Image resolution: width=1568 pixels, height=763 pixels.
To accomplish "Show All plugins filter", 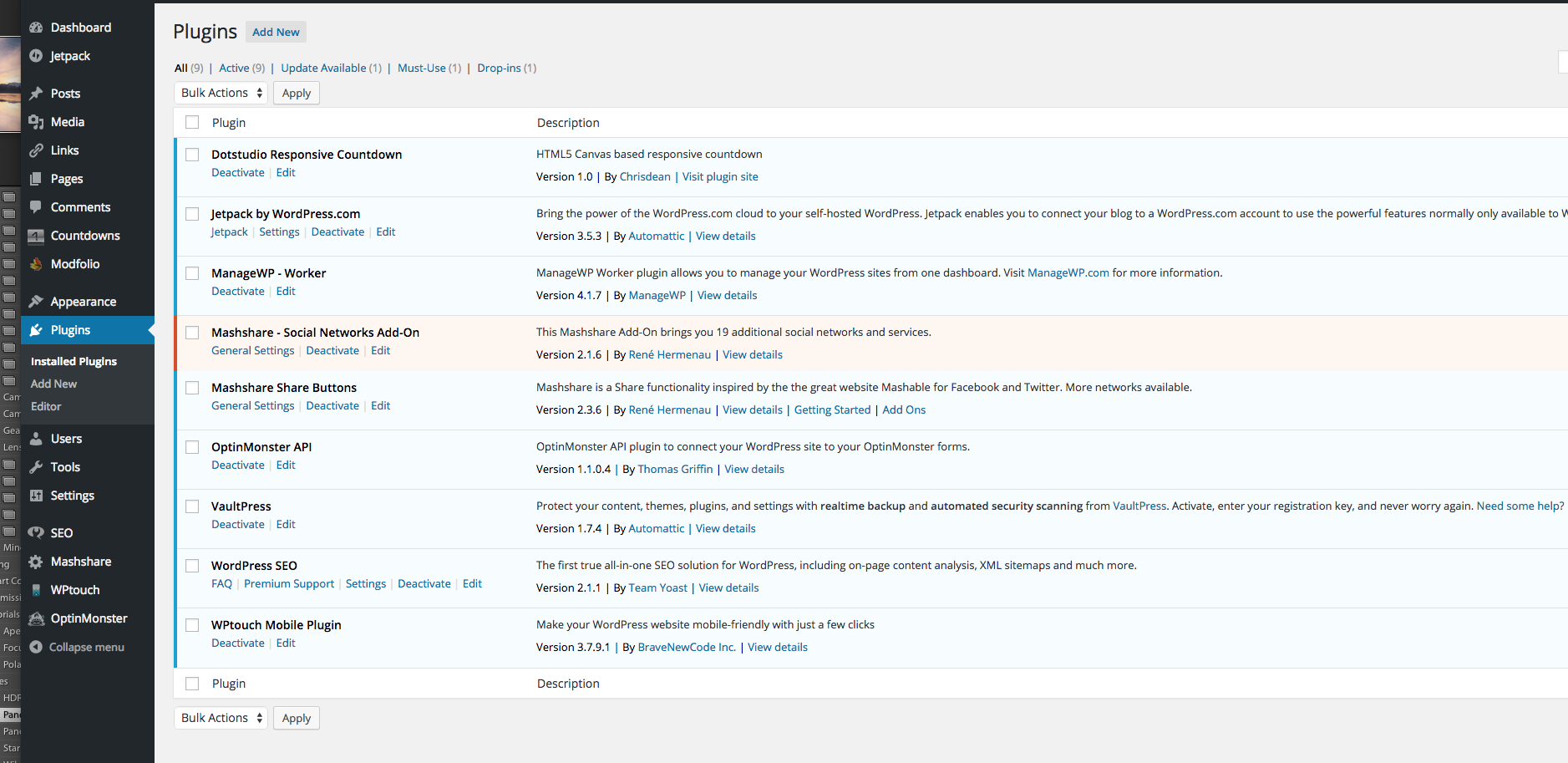I will (x=180, y=68).
